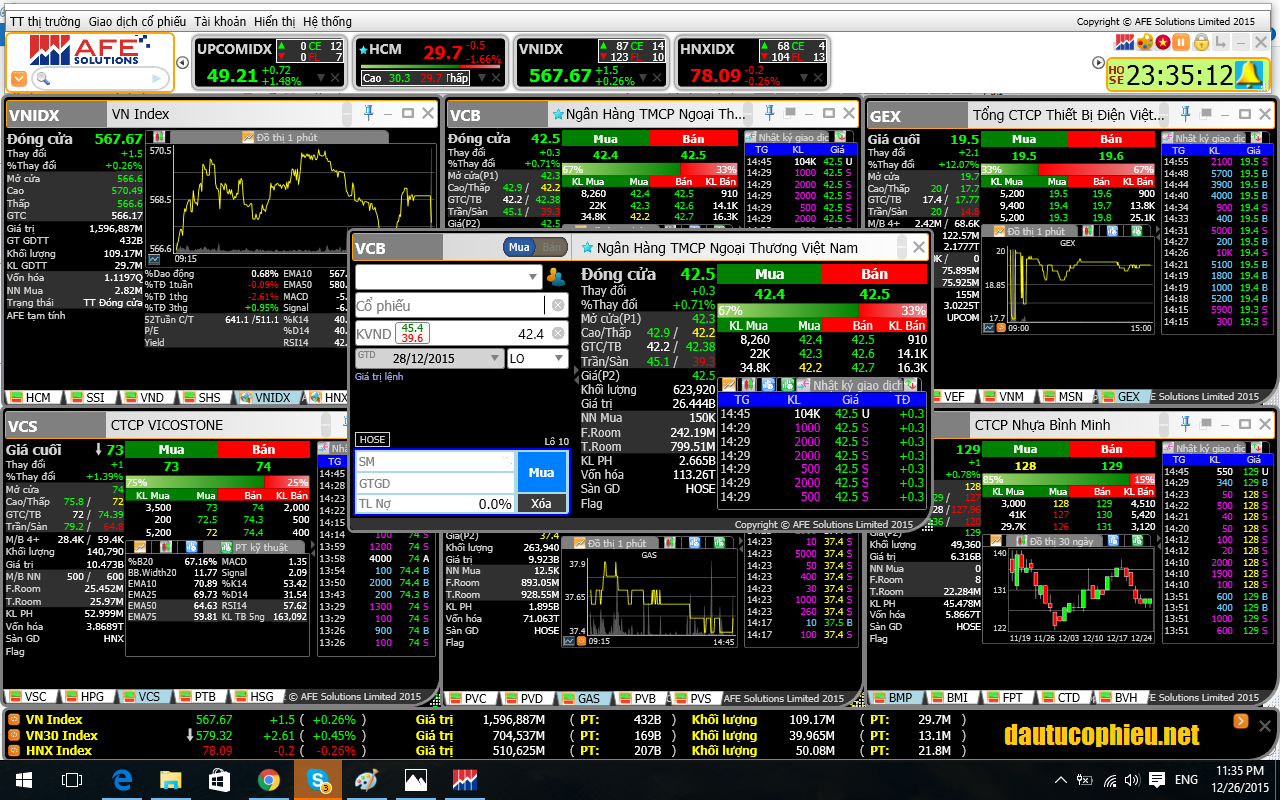The width and height of the screenshot is (1280, 800).
Task: Select the UPCOMIDX index ticker box
Action: pos(270,62)
